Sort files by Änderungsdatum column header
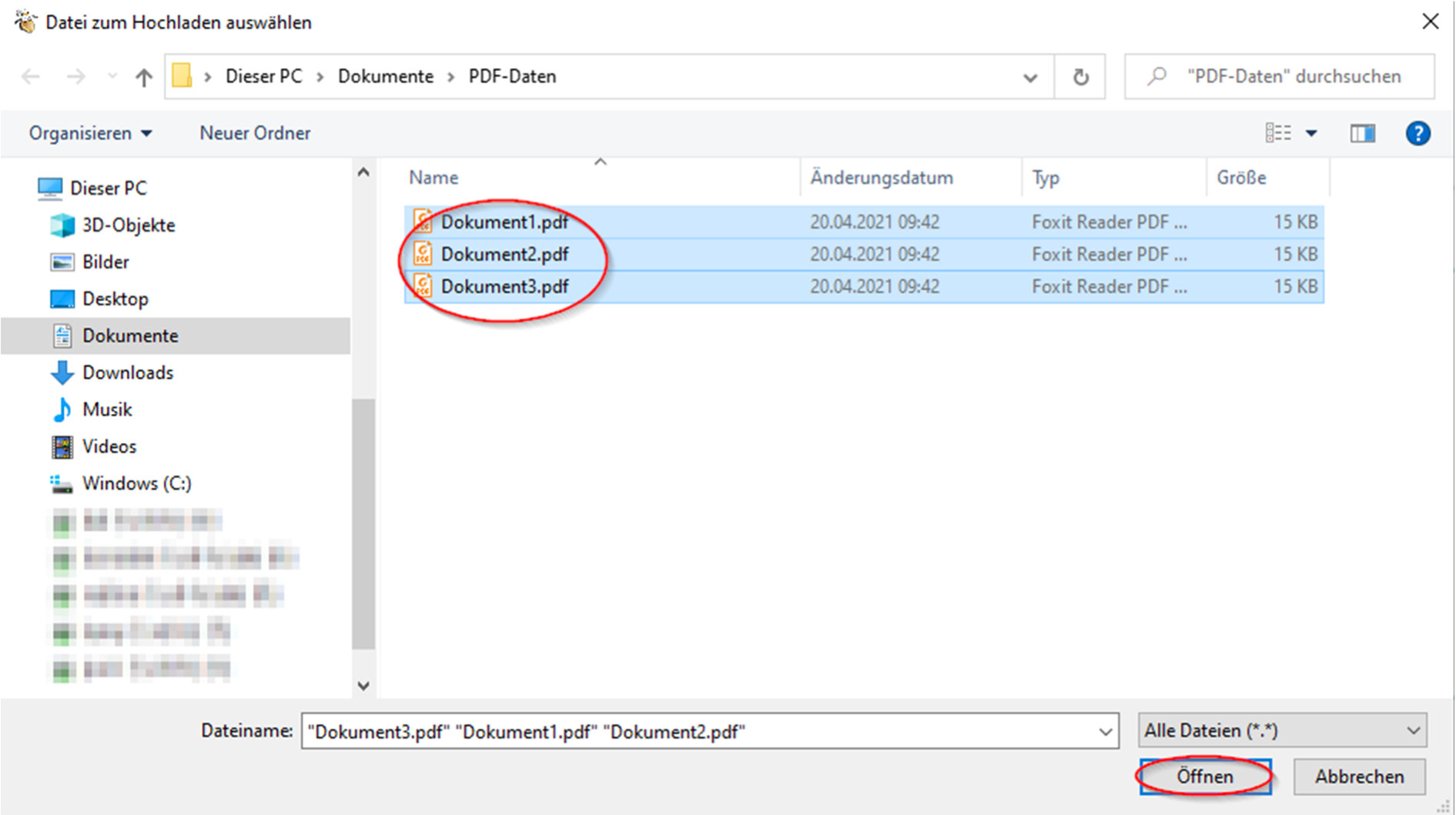The height and width of the screenshot is (815, 1456). point(881,178)
